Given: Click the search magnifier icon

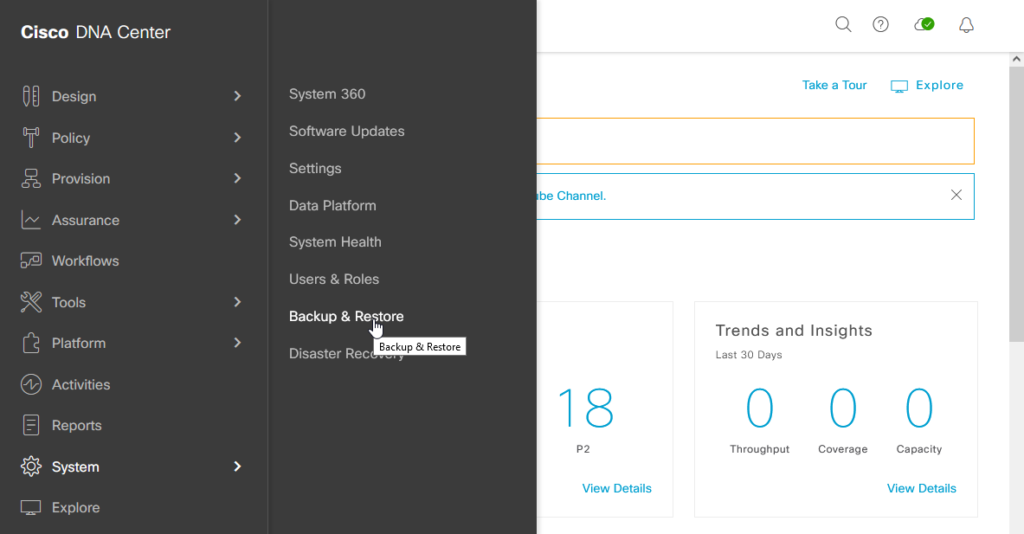Looking at the screenshot, I should tap(843, 25).
